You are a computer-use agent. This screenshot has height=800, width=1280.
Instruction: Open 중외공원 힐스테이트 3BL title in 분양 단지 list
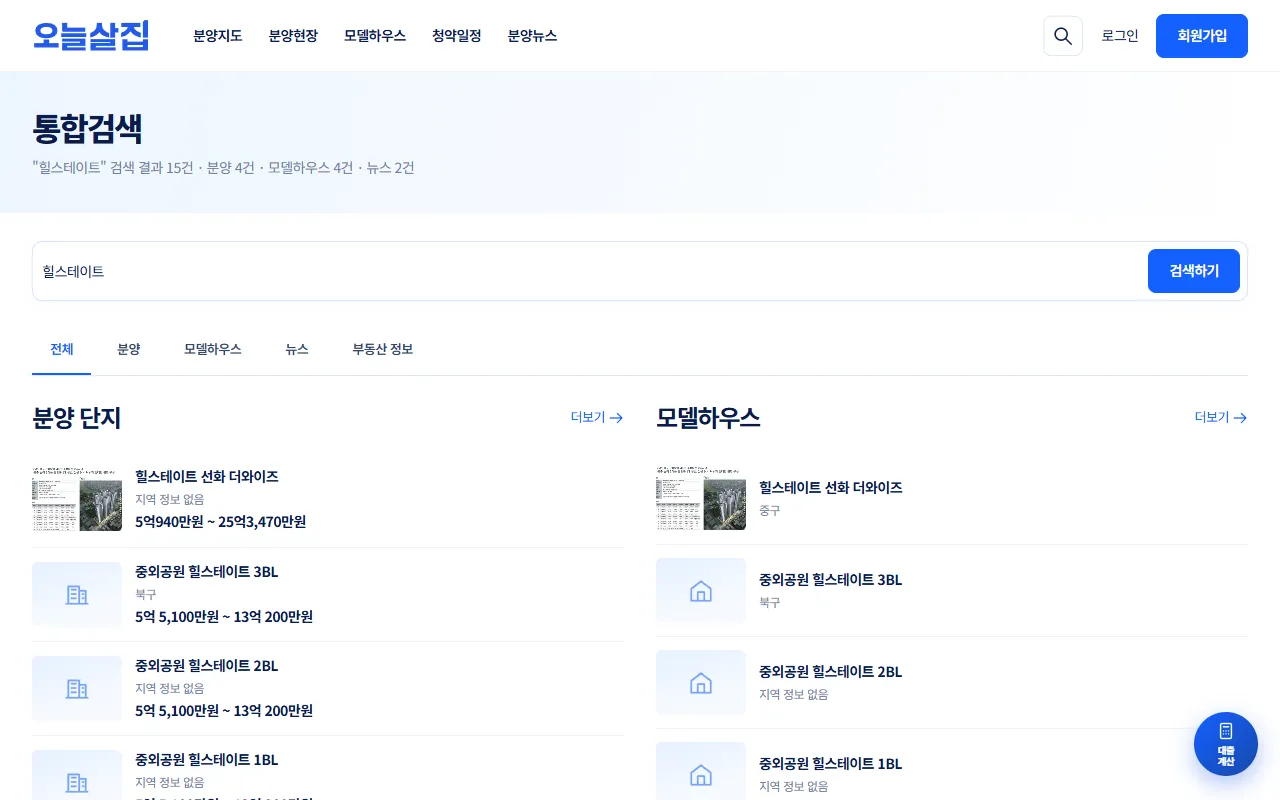click(207, 572)
